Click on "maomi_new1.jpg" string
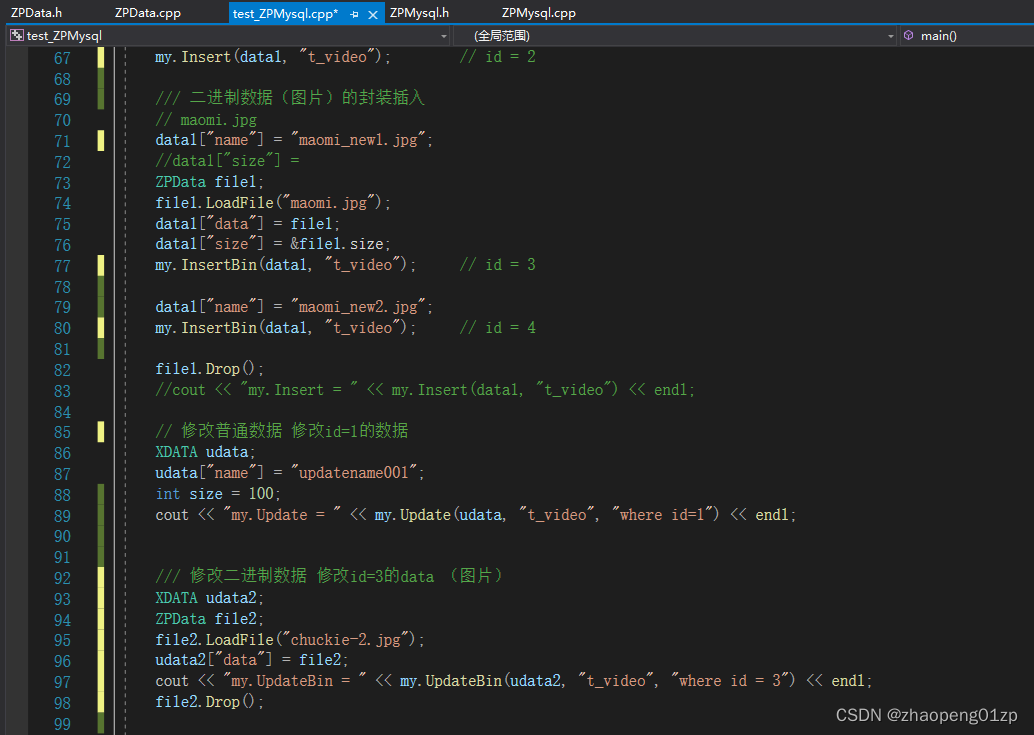The height and width of the screenshot is (735, 1034). 359,140
